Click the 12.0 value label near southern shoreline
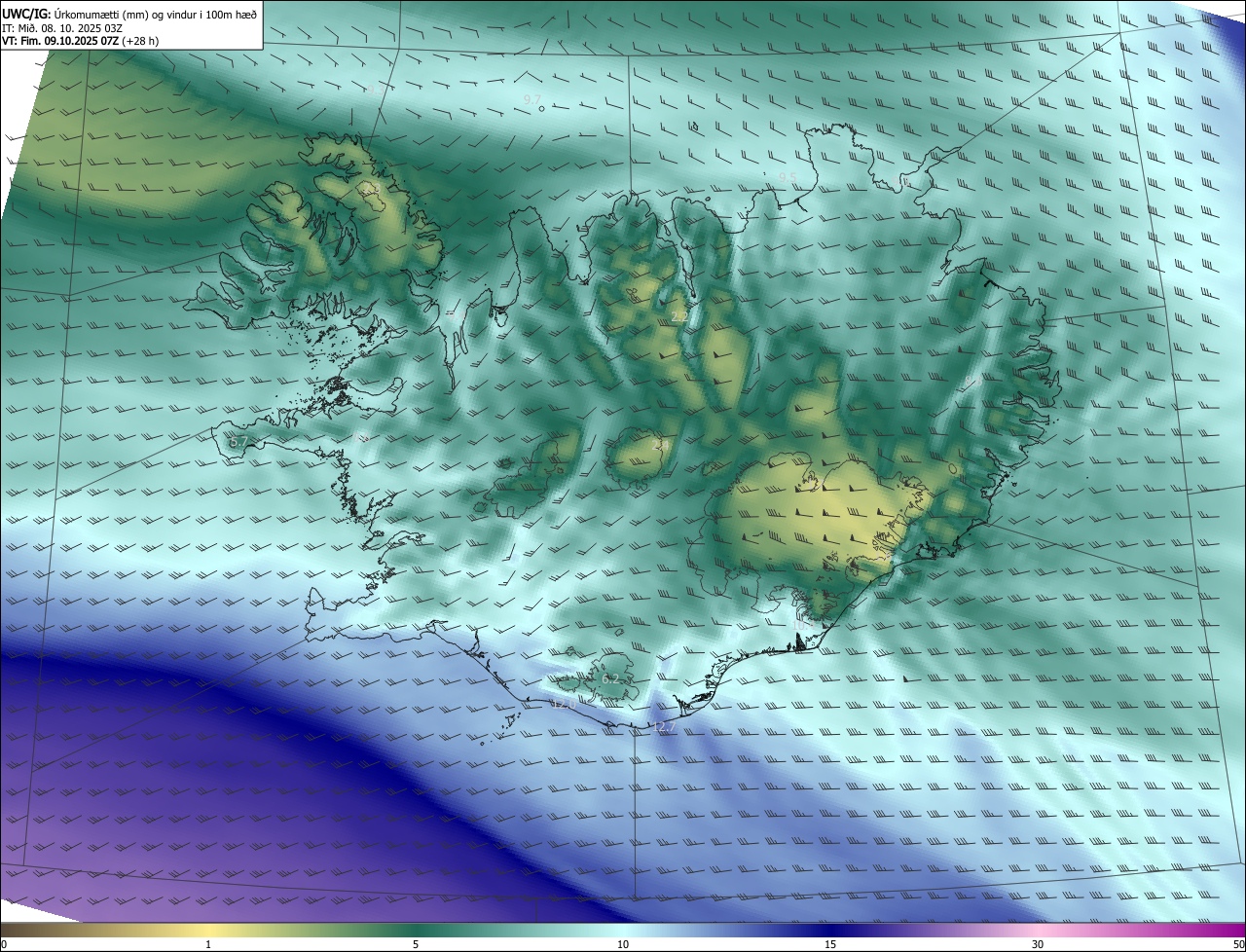Screen dimensions: 1246x952 [x=564, y=704]
